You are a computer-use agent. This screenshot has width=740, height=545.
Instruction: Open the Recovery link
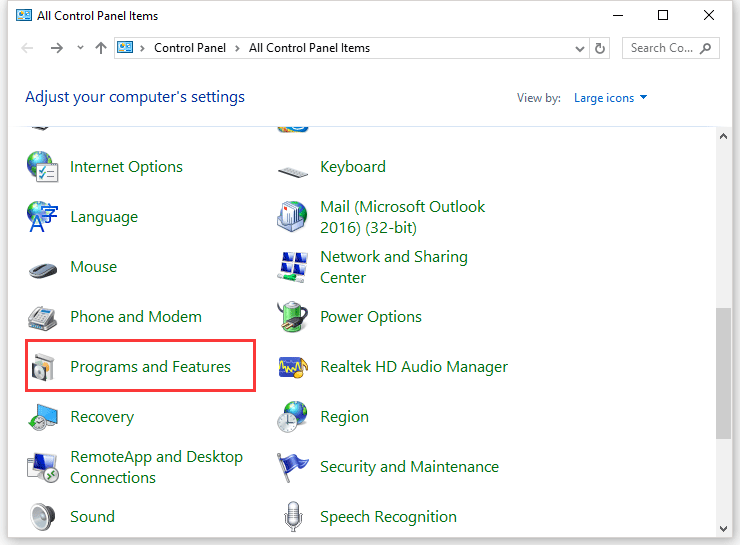point(102,417)
